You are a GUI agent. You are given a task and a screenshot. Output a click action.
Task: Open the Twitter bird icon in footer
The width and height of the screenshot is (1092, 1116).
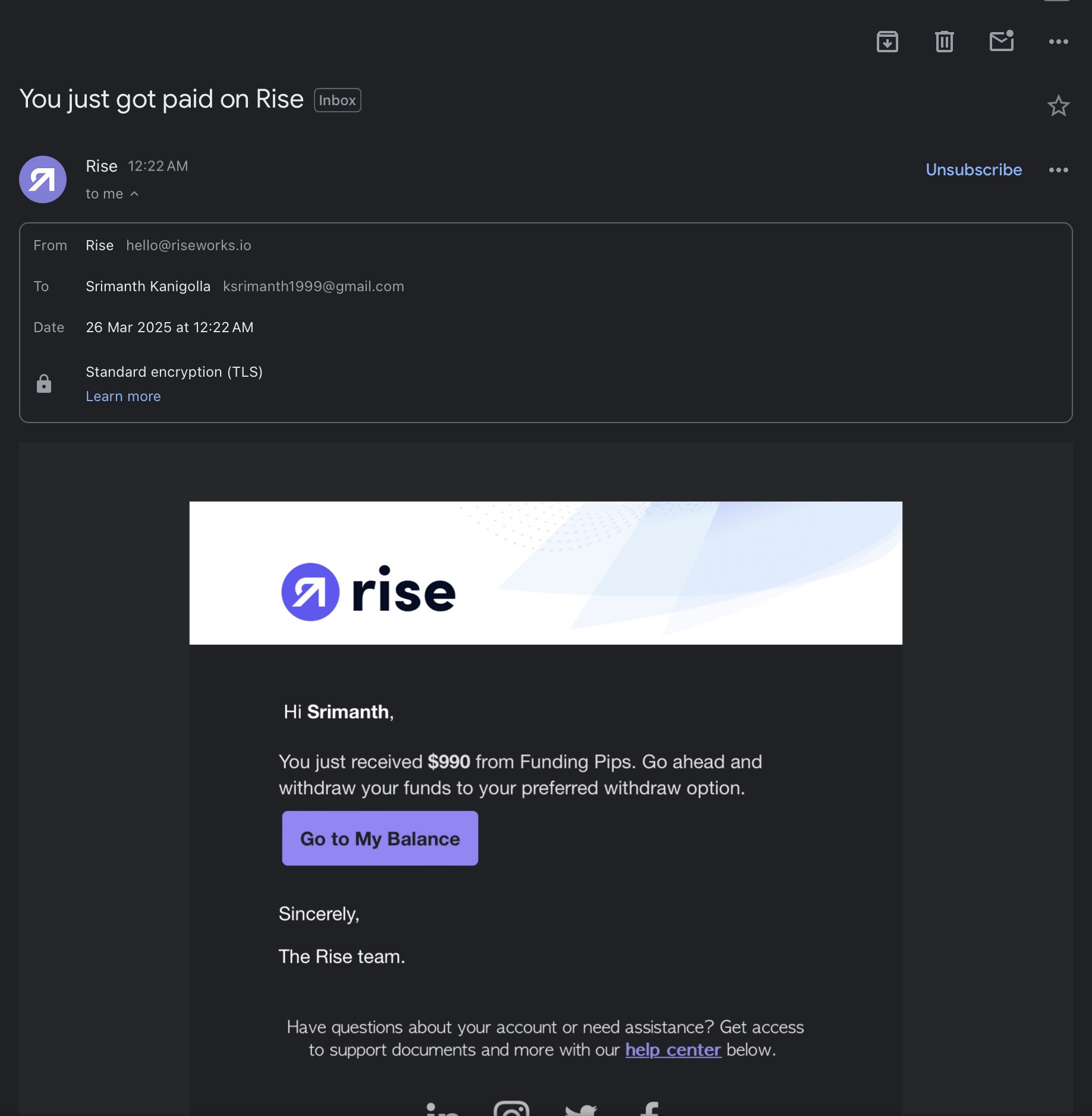tap(581, 1109)
